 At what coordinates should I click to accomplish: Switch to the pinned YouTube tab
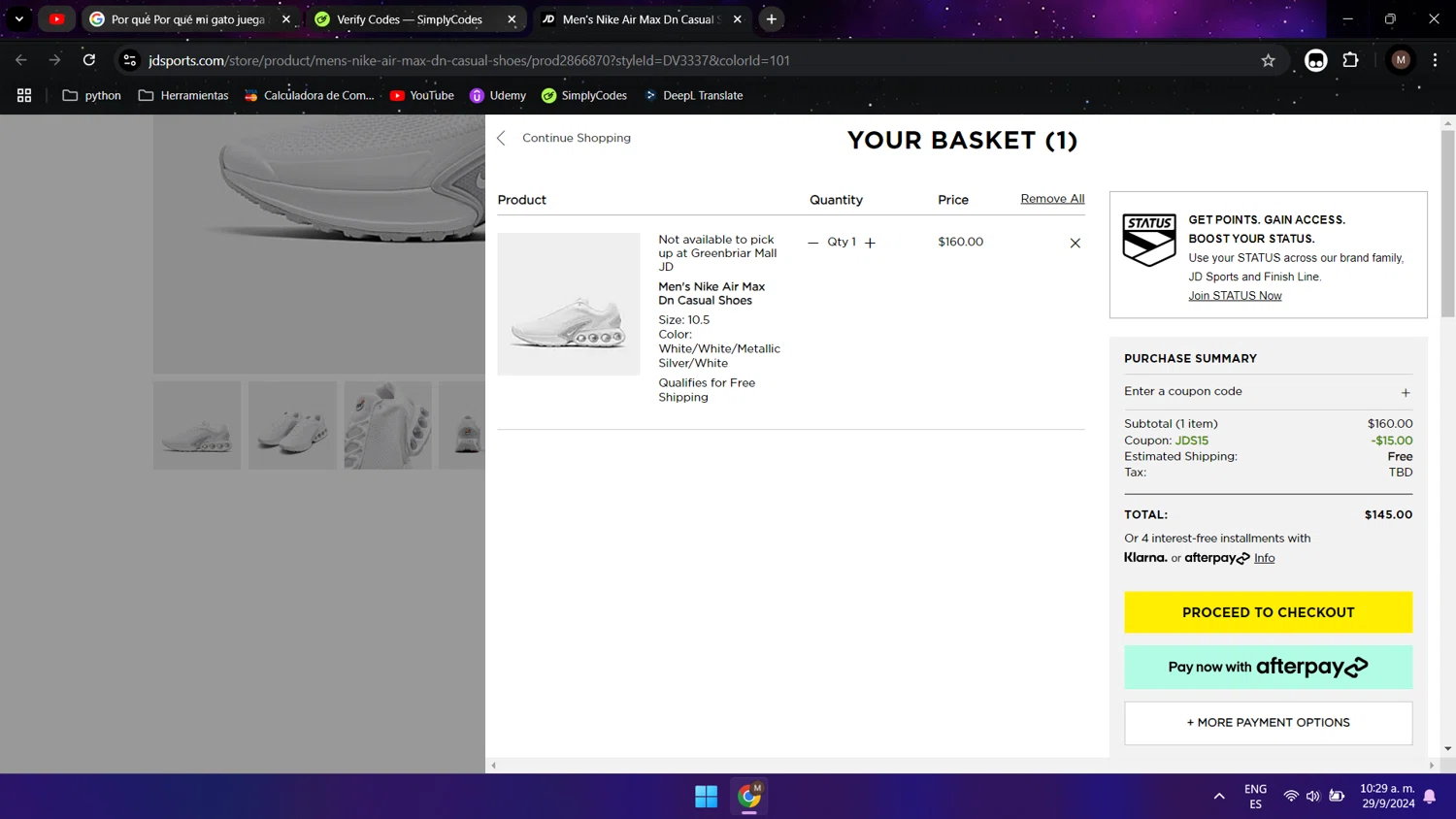57,19
